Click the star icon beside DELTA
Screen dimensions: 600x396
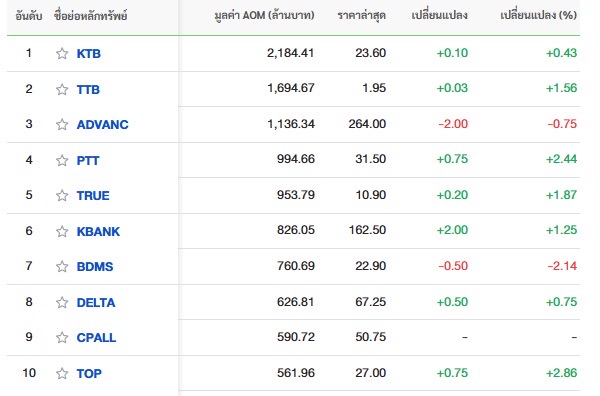click(x=62, y=303)
